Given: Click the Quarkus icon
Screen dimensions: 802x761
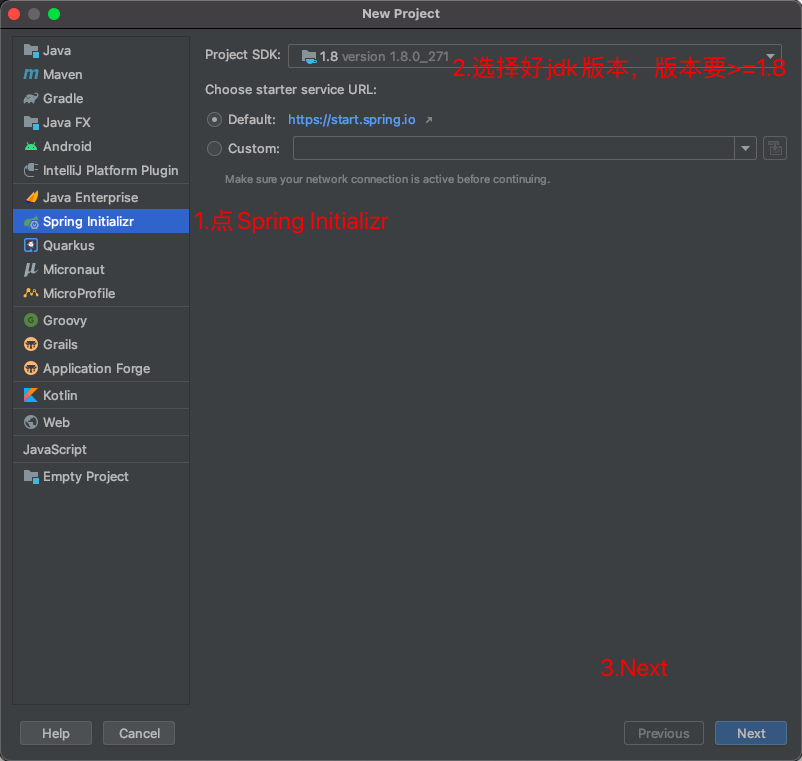Looking at the screenshot, I should point(31,245).
